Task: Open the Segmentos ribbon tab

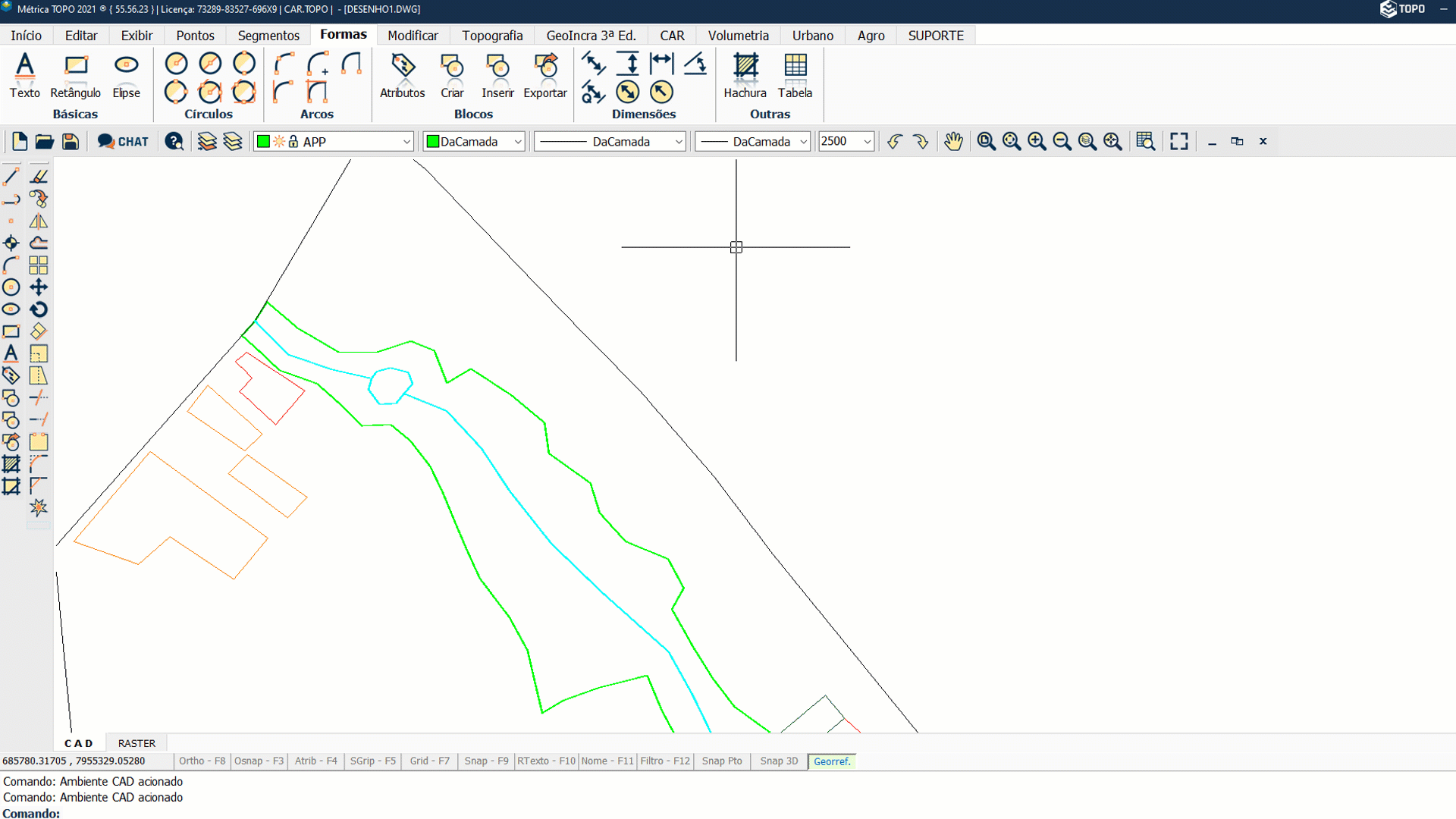Action: click(268, 36)
